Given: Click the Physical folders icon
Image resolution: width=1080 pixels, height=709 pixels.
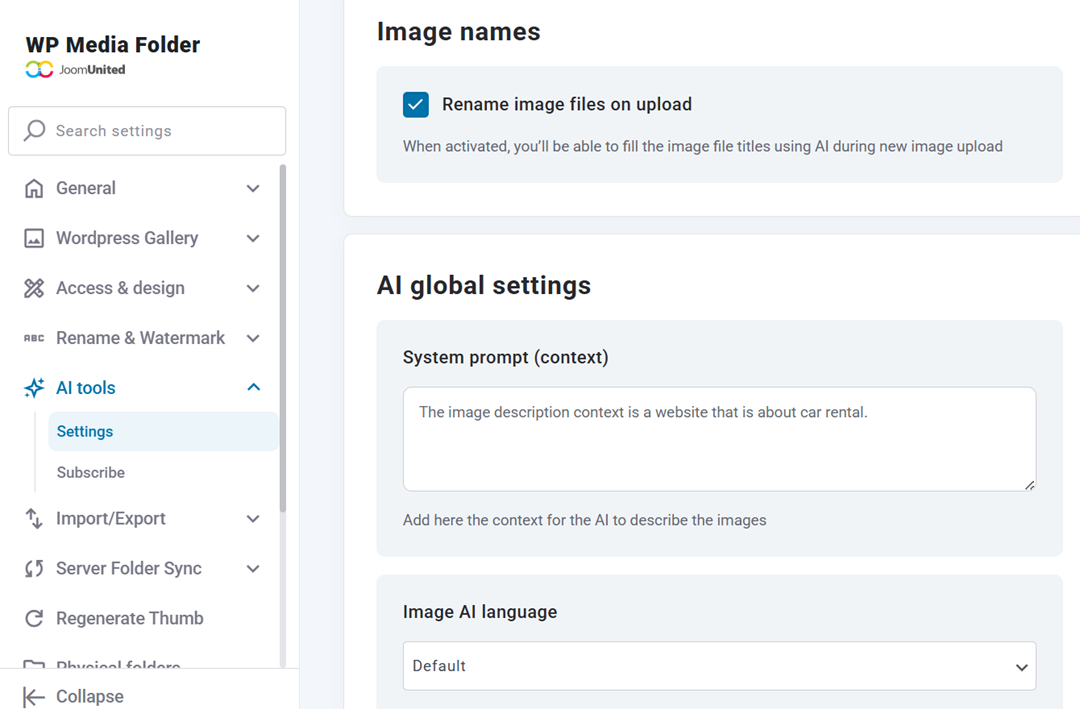Looking at the screenshot, I should click(x=33, y=665).
